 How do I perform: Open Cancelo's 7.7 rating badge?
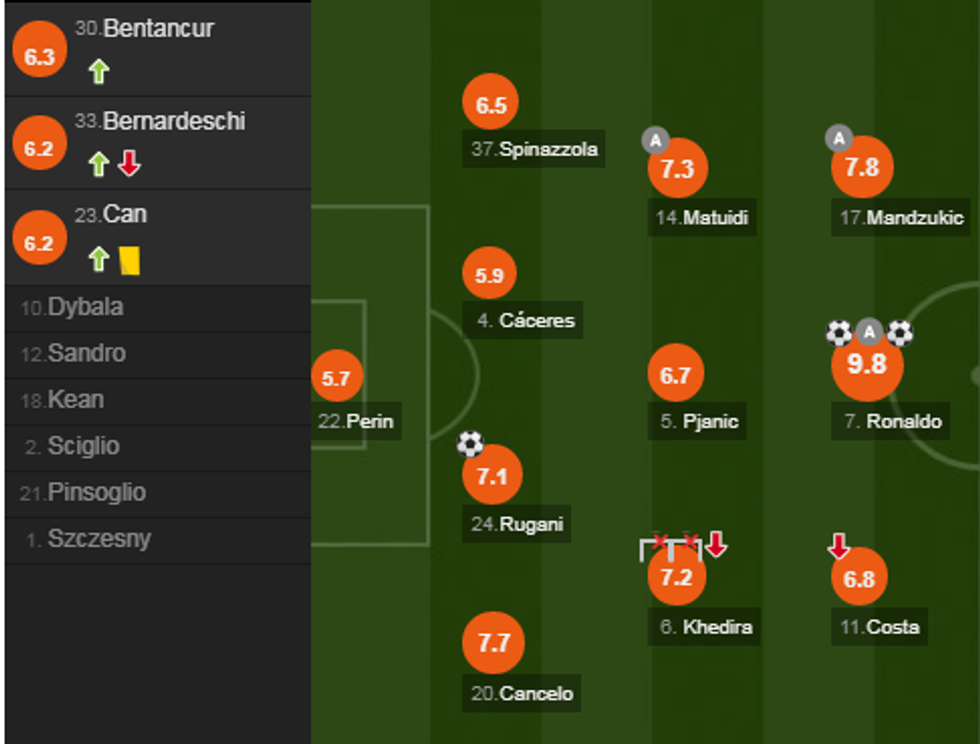coord(494,643)
